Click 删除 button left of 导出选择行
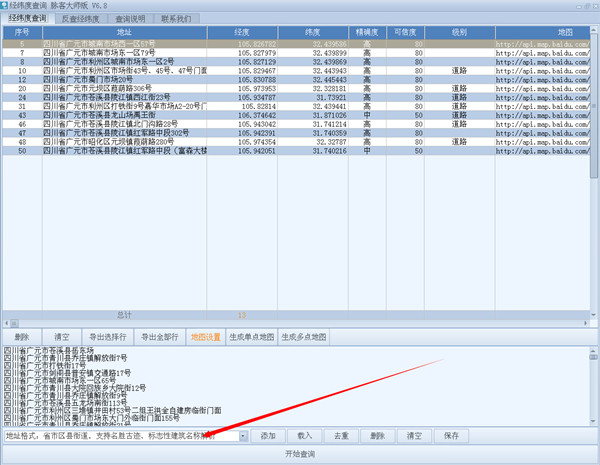Viewport: 600px width, 465px height. 22,337
